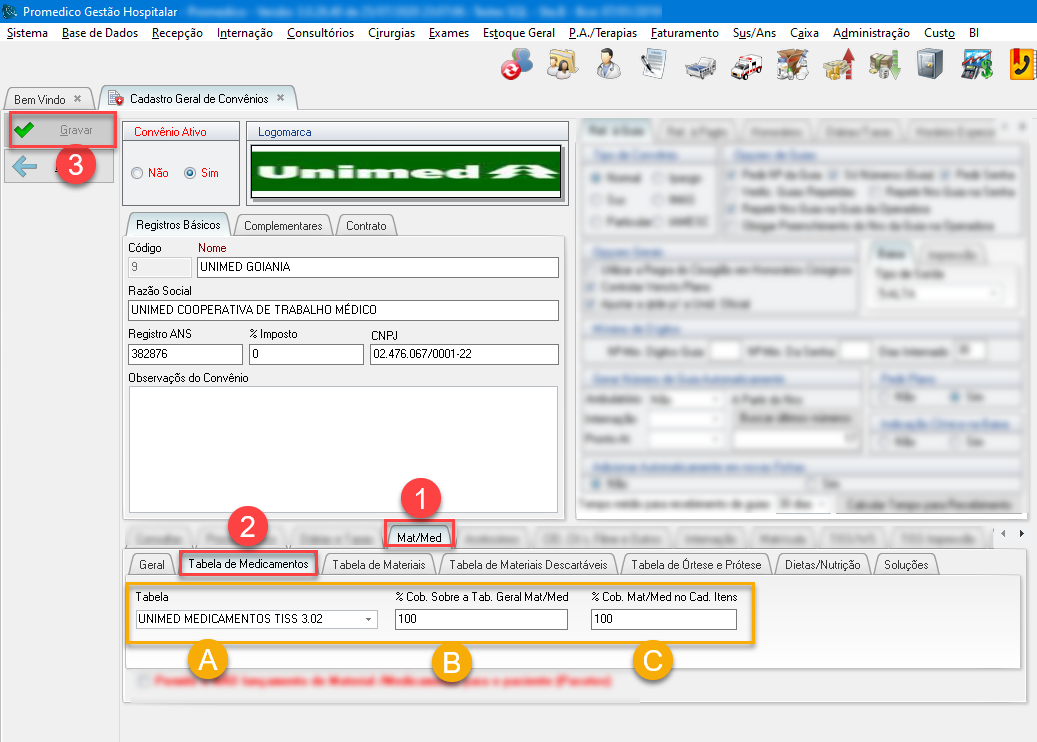This screenshot has height=742, width=1037.
Task: Open the safe vault icon
Action: (x=930, y=65)
